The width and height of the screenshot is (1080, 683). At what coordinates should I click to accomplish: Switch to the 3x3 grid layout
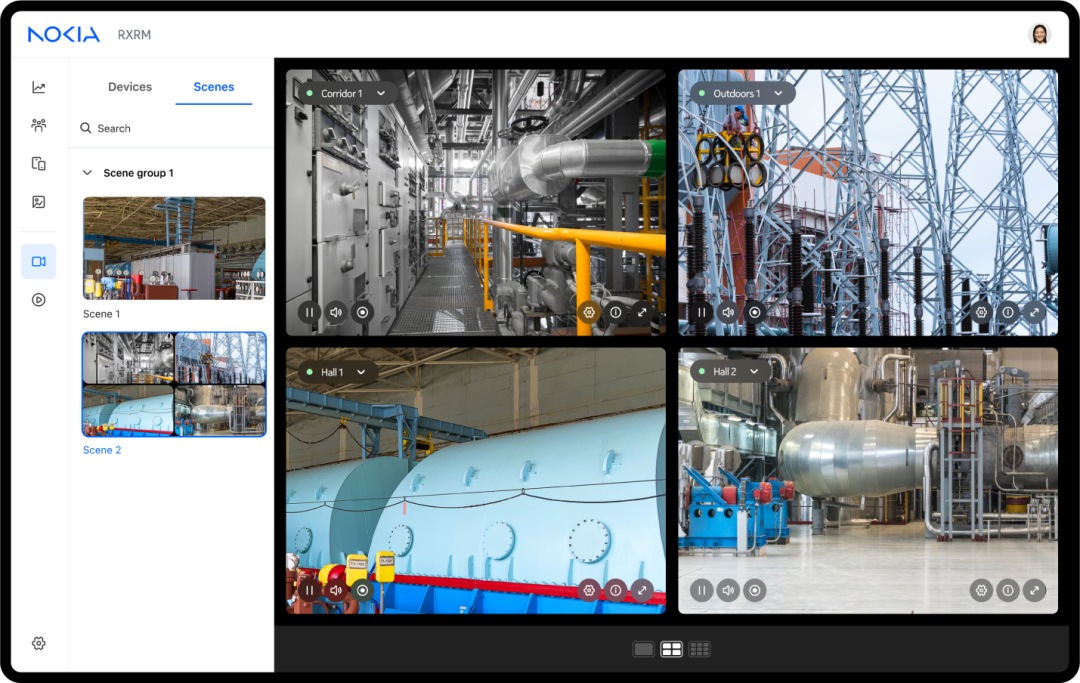tap(700, 648)
